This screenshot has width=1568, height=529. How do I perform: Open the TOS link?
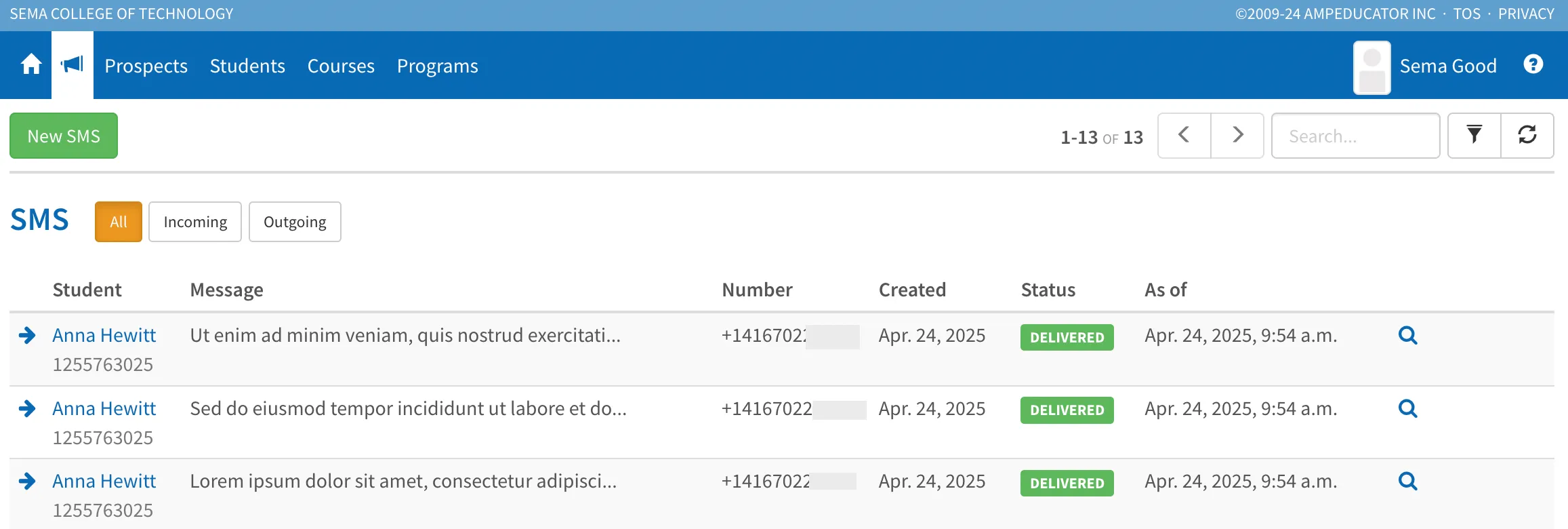[1466, 14]
